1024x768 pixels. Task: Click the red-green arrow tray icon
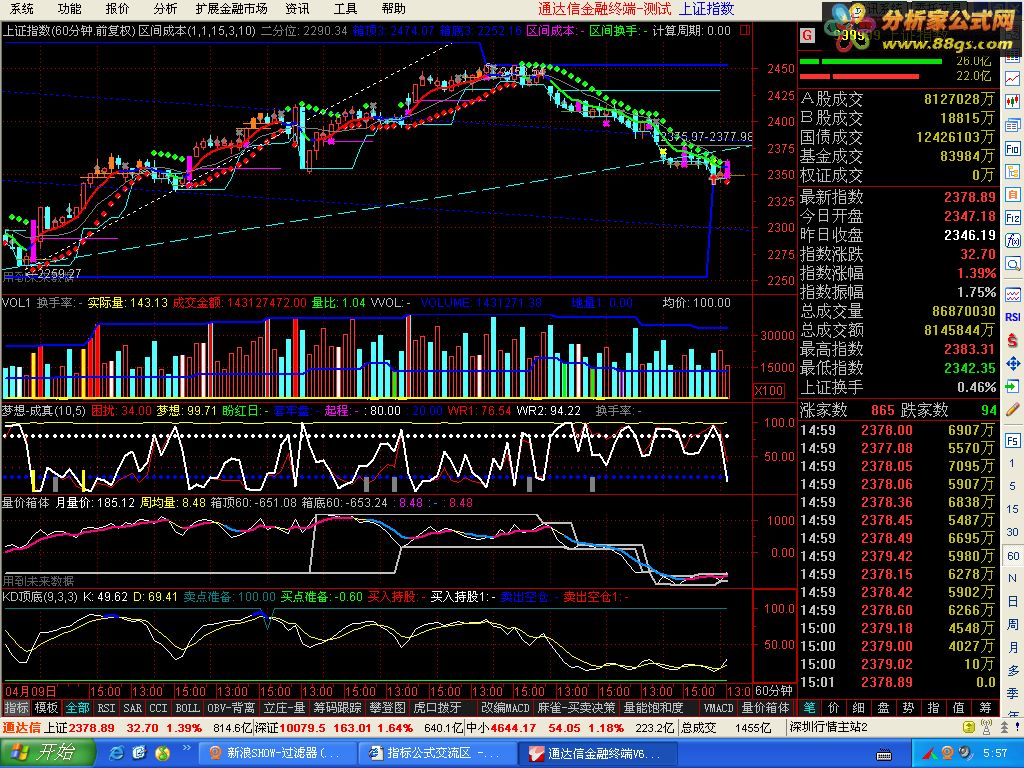pos(932,754)
